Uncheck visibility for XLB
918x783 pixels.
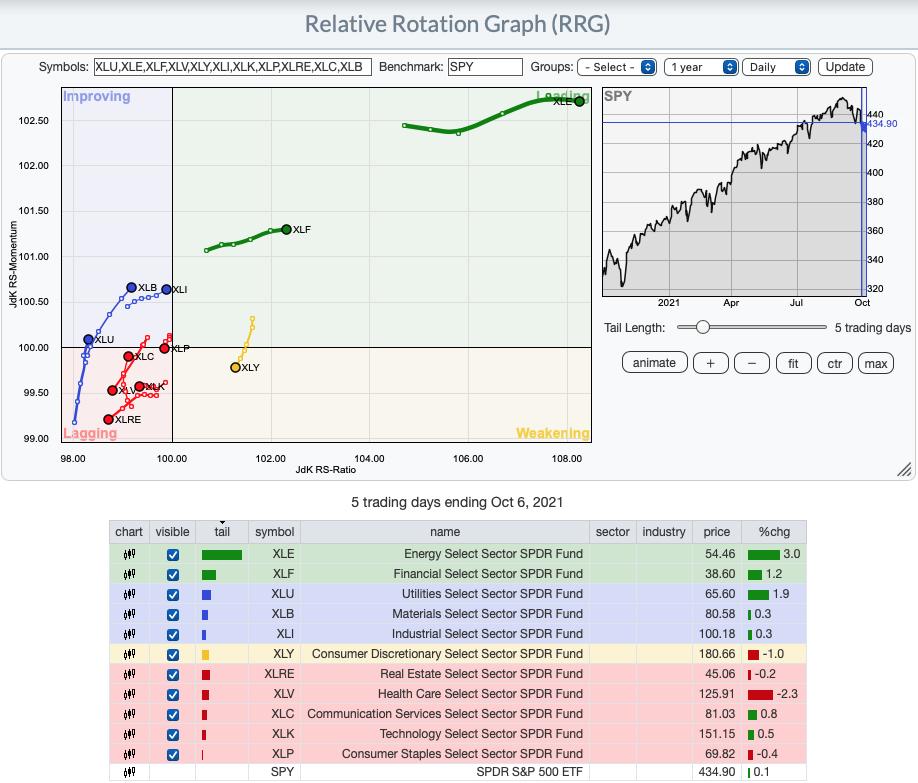[x=173, y=614]
